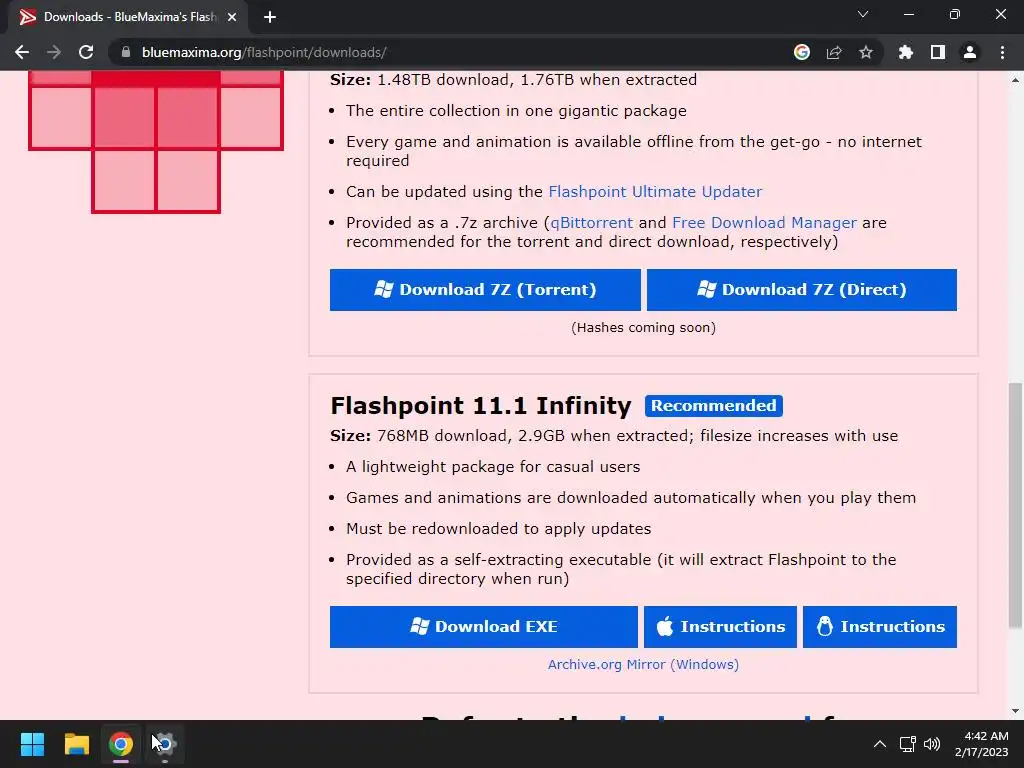Follow the qBittorrent link

(592, 223)
